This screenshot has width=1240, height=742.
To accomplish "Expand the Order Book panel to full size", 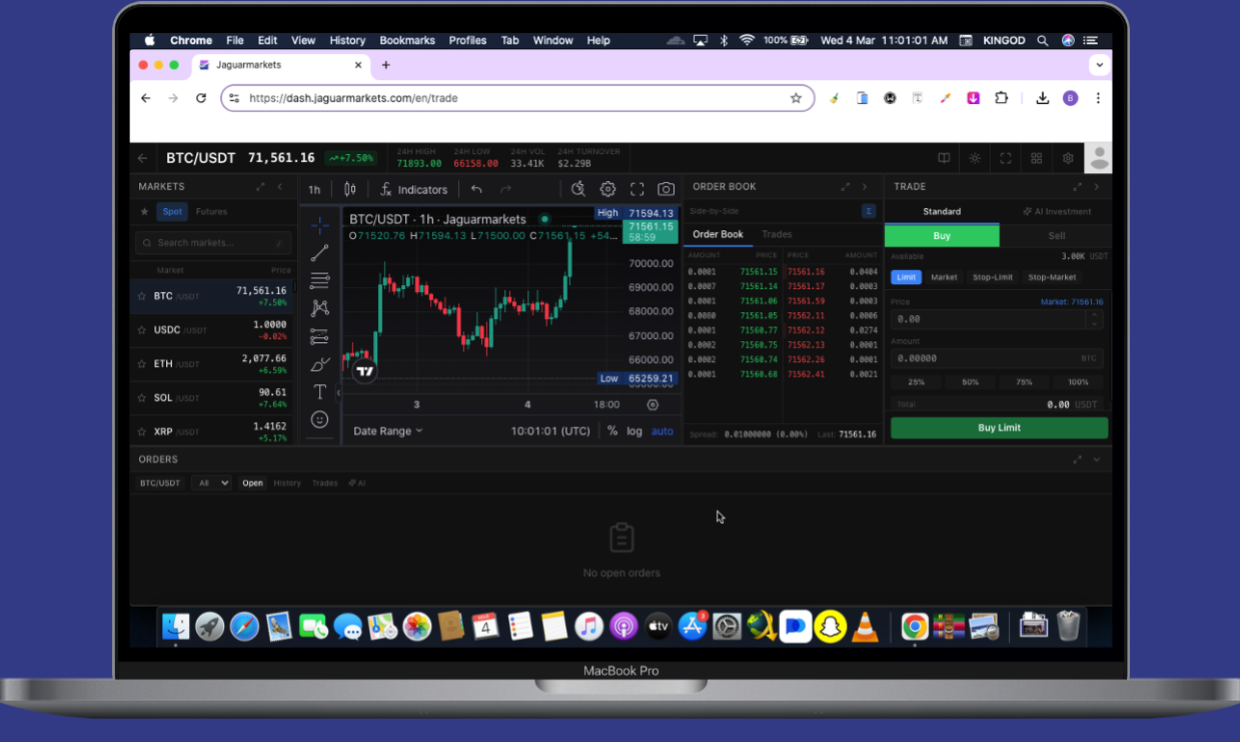I will tap(845, 187).
